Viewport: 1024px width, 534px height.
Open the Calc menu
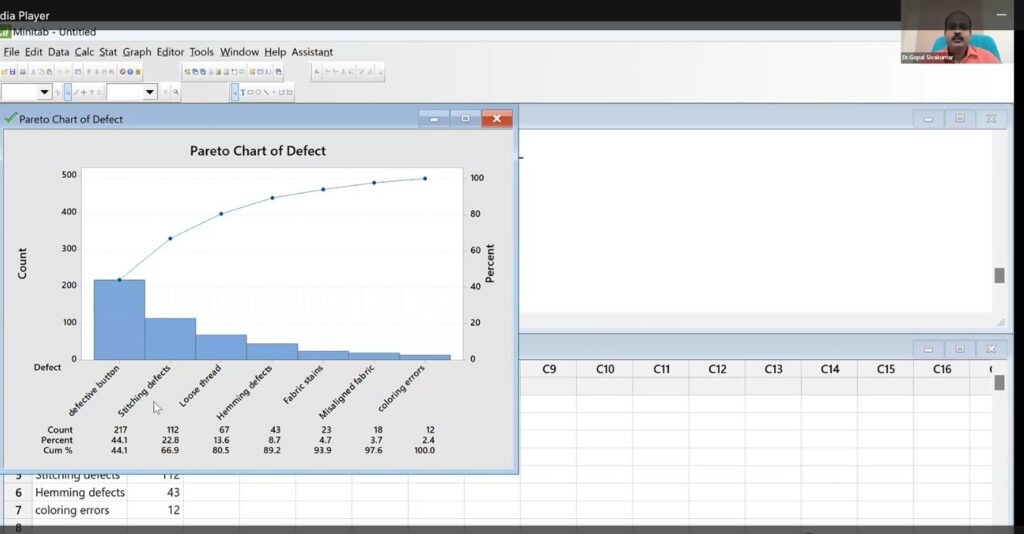tap(84, 52)
